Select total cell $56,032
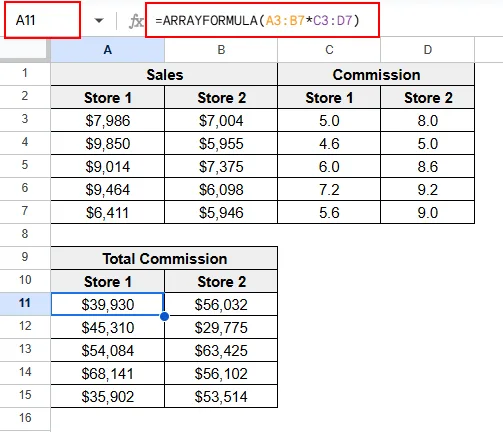503x432 pixels. click(x=221, y=304)
